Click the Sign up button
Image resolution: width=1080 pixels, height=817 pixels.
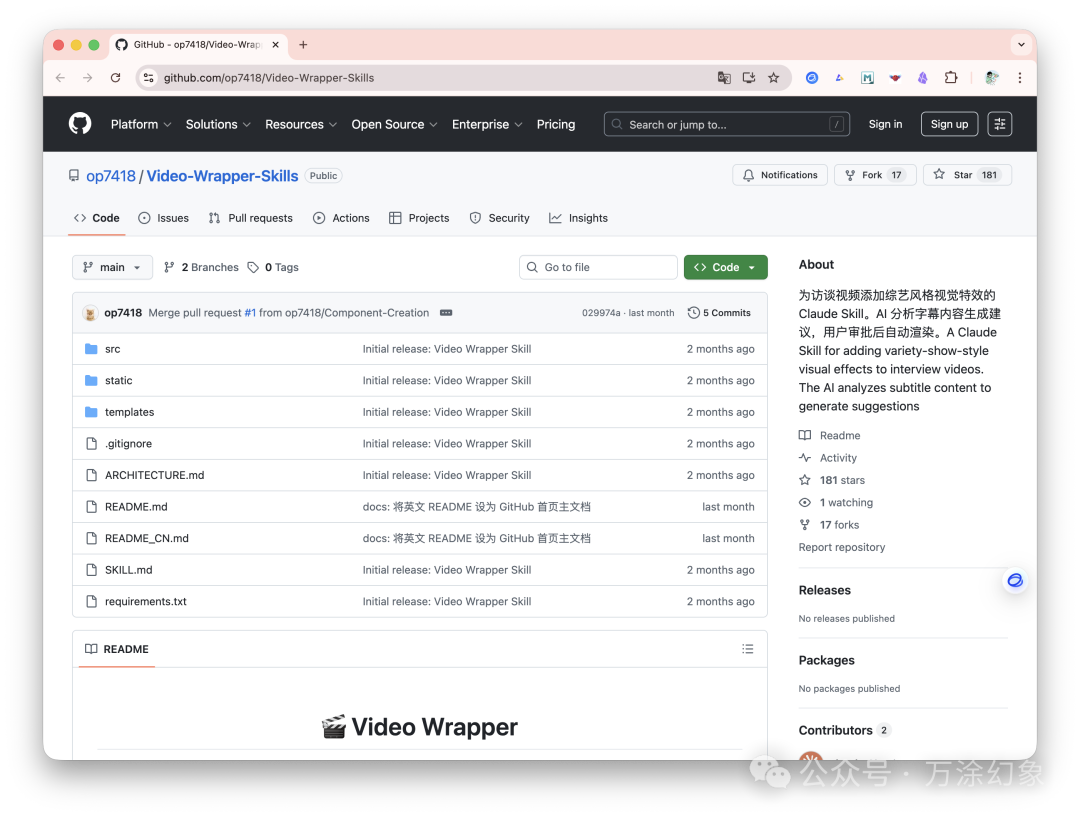click(948, 123)
